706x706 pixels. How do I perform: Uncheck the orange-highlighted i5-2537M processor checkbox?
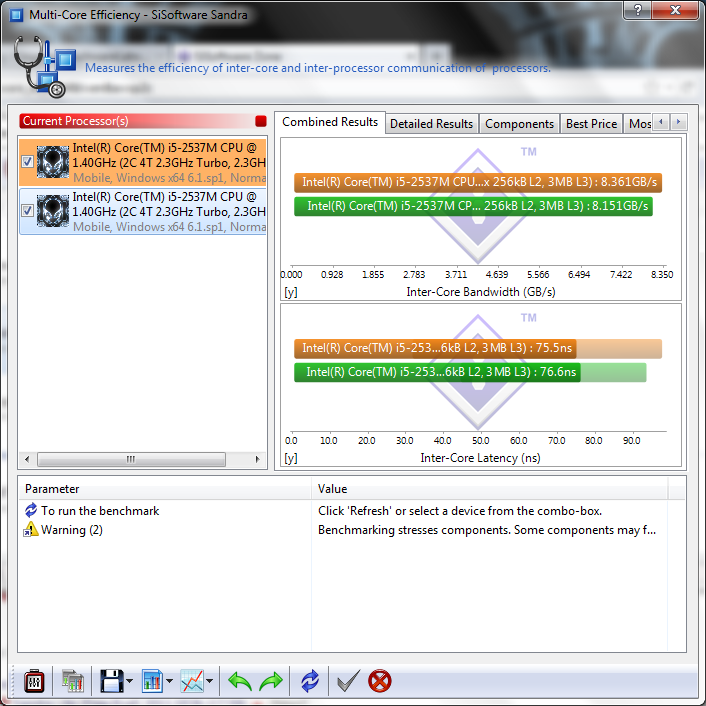coord(27,162)
